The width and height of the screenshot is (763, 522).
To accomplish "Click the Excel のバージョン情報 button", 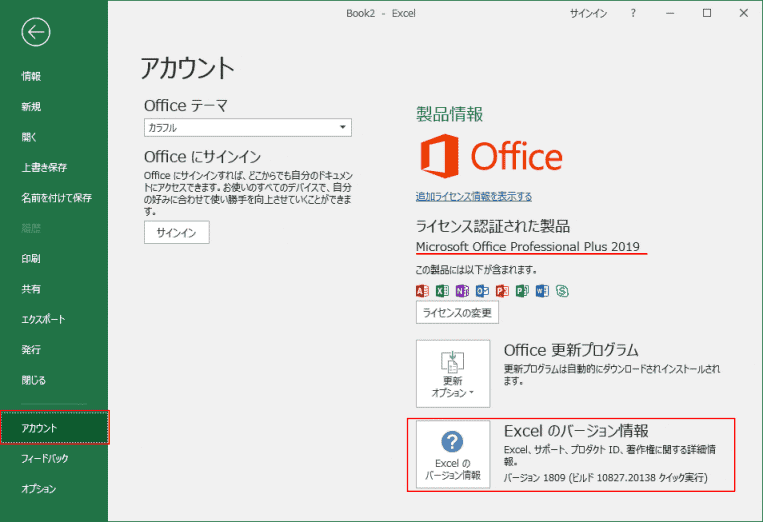I will (453, 454).
